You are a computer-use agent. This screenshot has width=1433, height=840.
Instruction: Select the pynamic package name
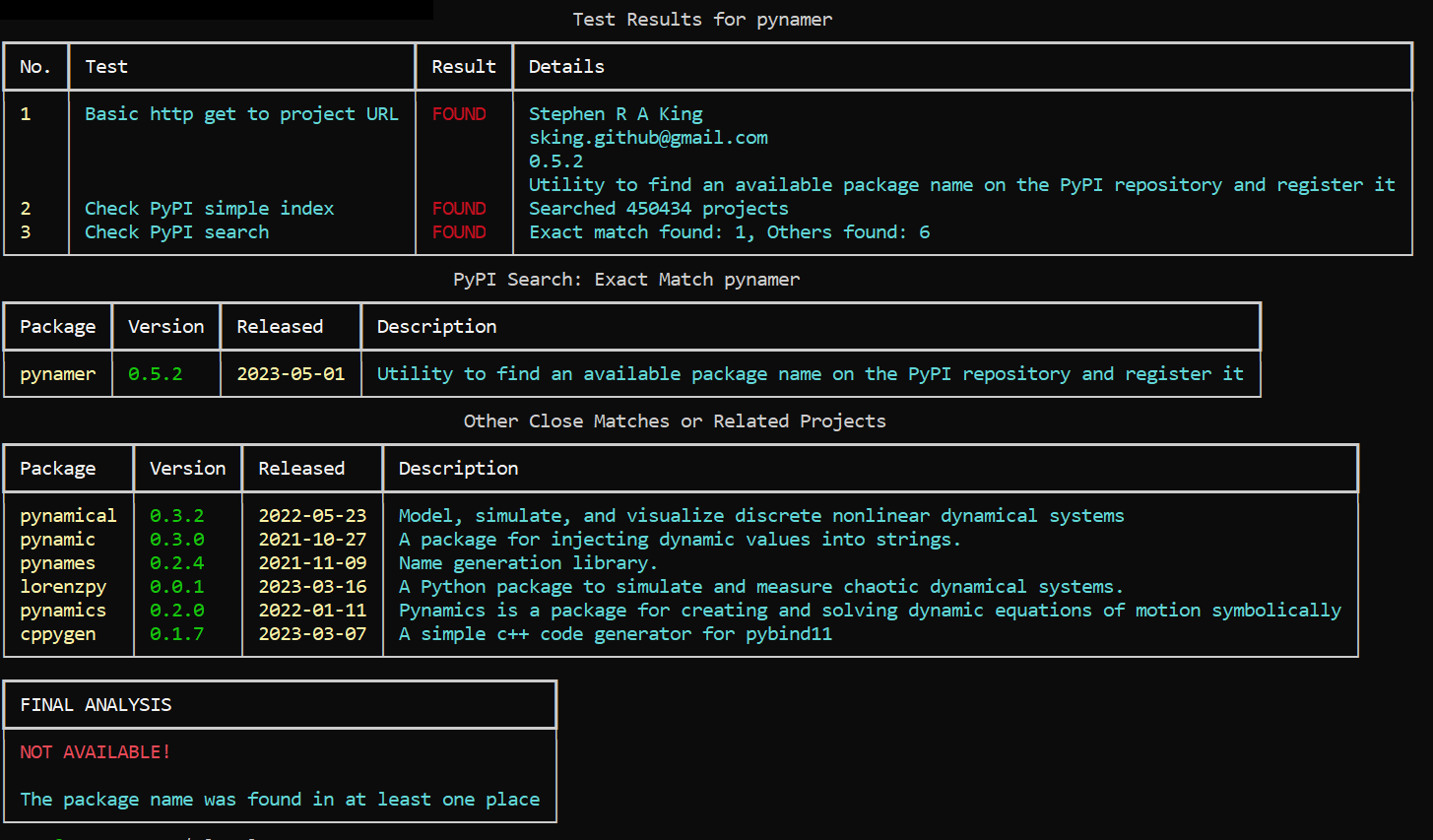[x=58, y=540]
